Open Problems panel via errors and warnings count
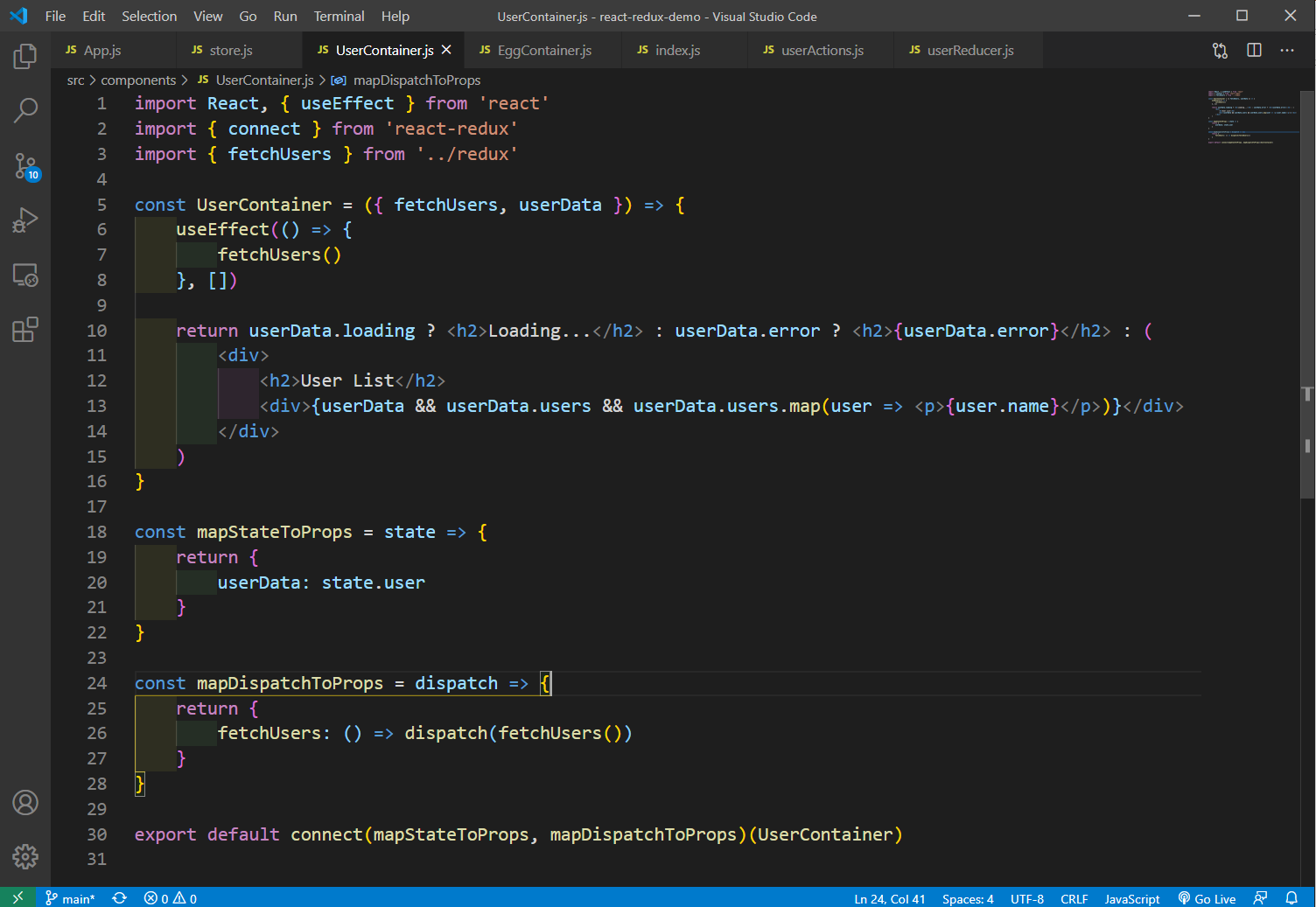The width and height of the screenshot is (1316, 907). pyautogui.click(x=171, y=898)
